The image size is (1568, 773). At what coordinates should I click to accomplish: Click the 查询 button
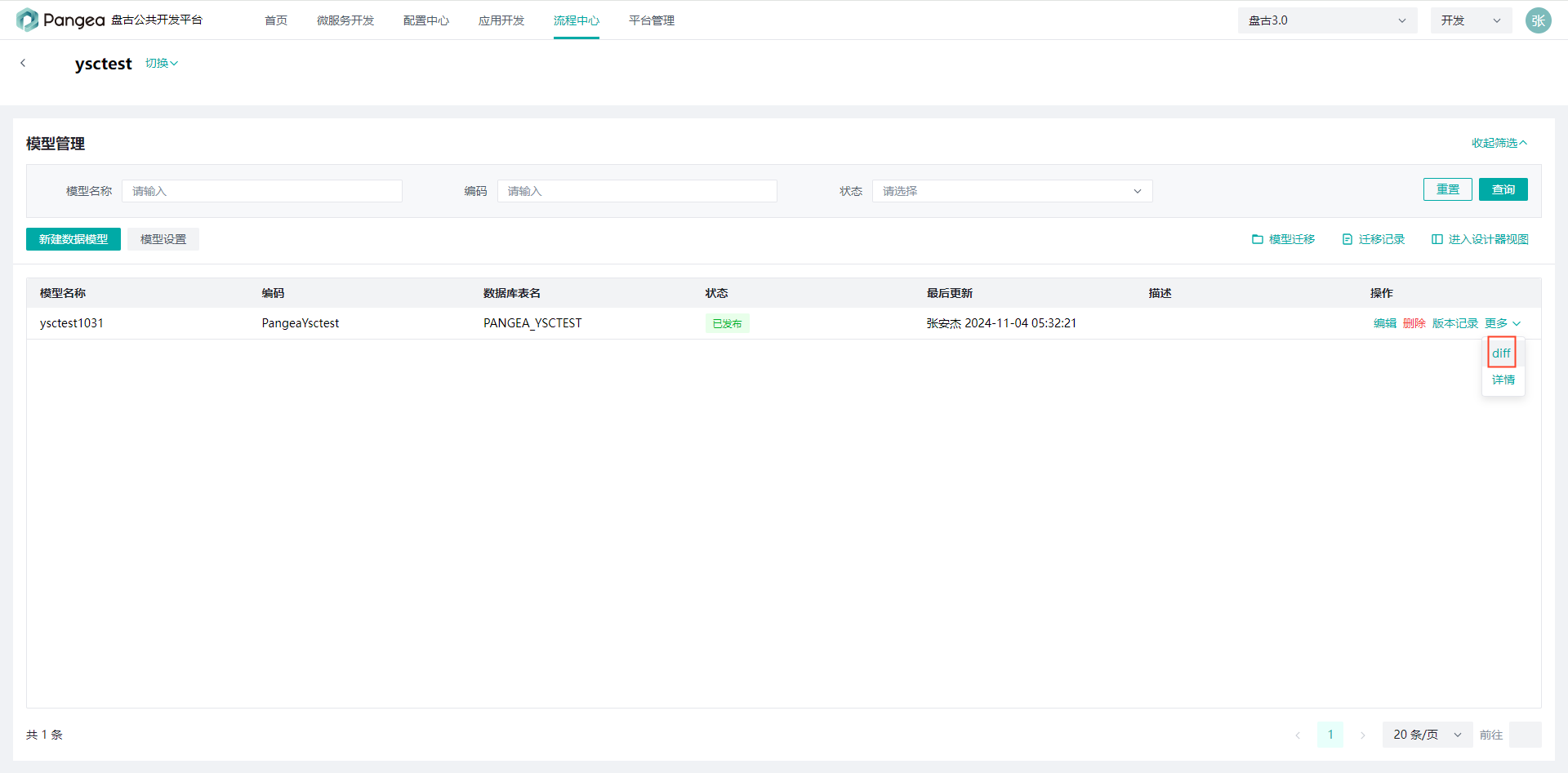(1503, 189)
